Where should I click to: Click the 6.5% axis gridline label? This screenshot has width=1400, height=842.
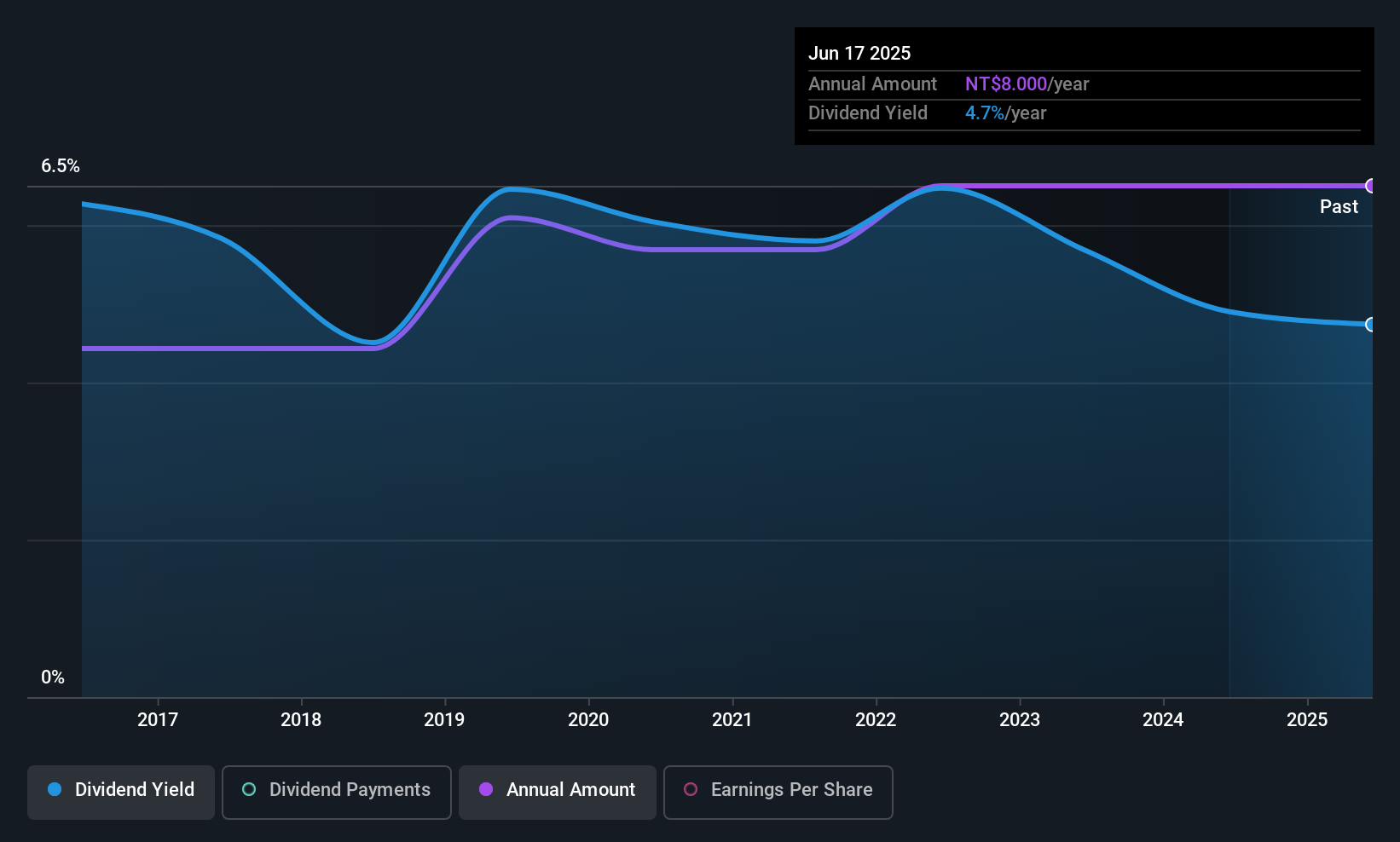(x=61, y=166)
